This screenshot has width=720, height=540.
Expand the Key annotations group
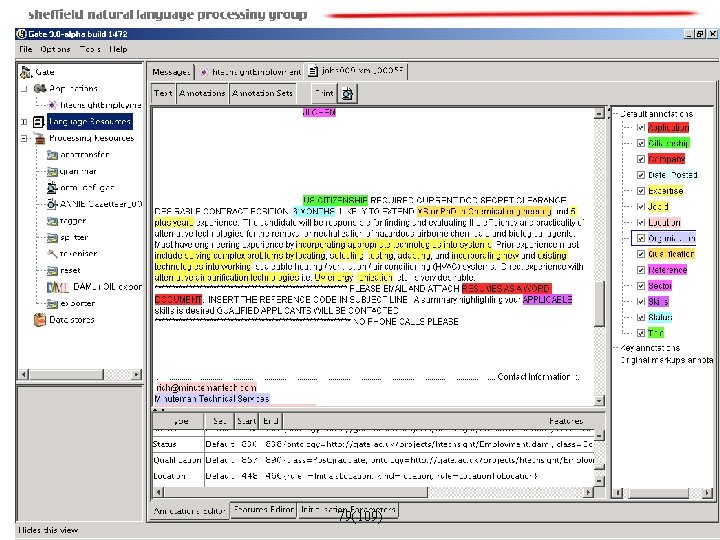click(x=616, y=348)
